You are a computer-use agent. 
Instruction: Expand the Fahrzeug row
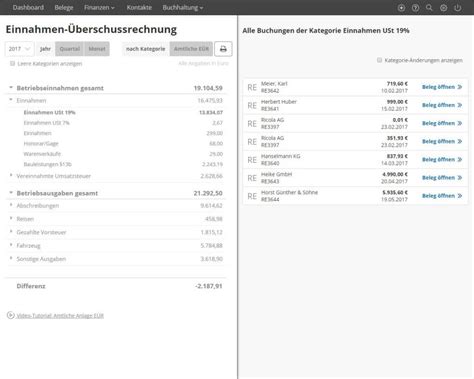pos(11,245)
